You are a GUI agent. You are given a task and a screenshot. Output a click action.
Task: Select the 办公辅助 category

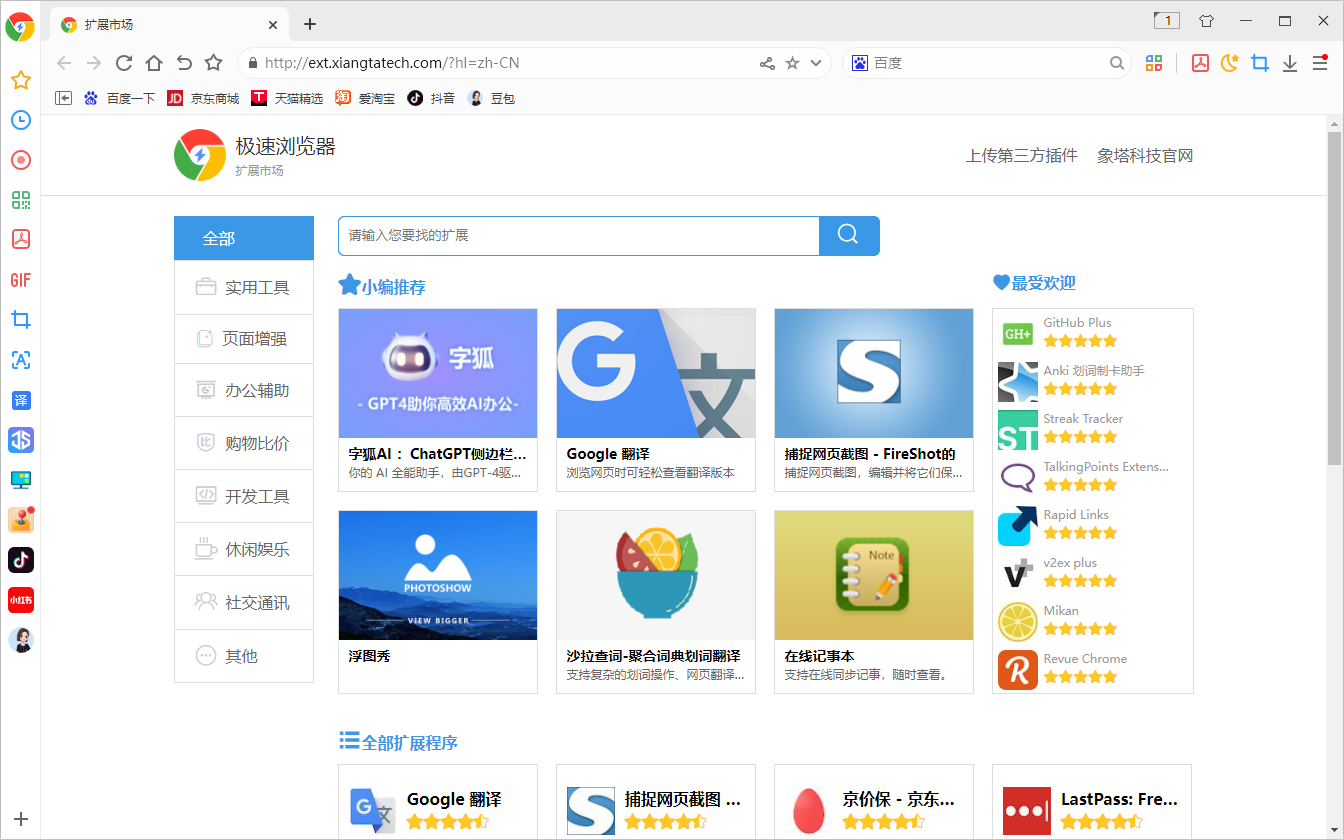[244, 390]
